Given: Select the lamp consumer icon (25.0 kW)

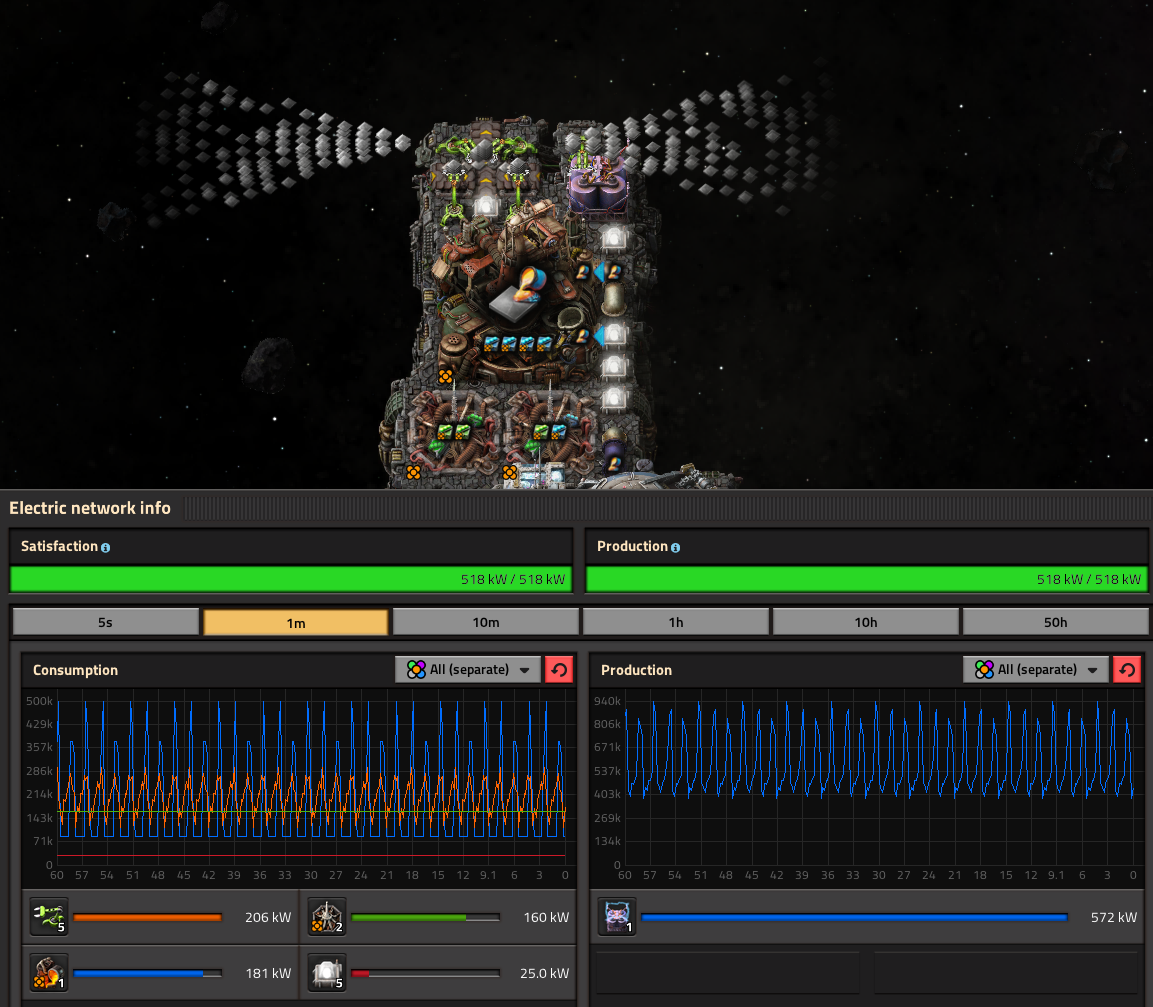Looking at the screenshot, I should [326, 972].
